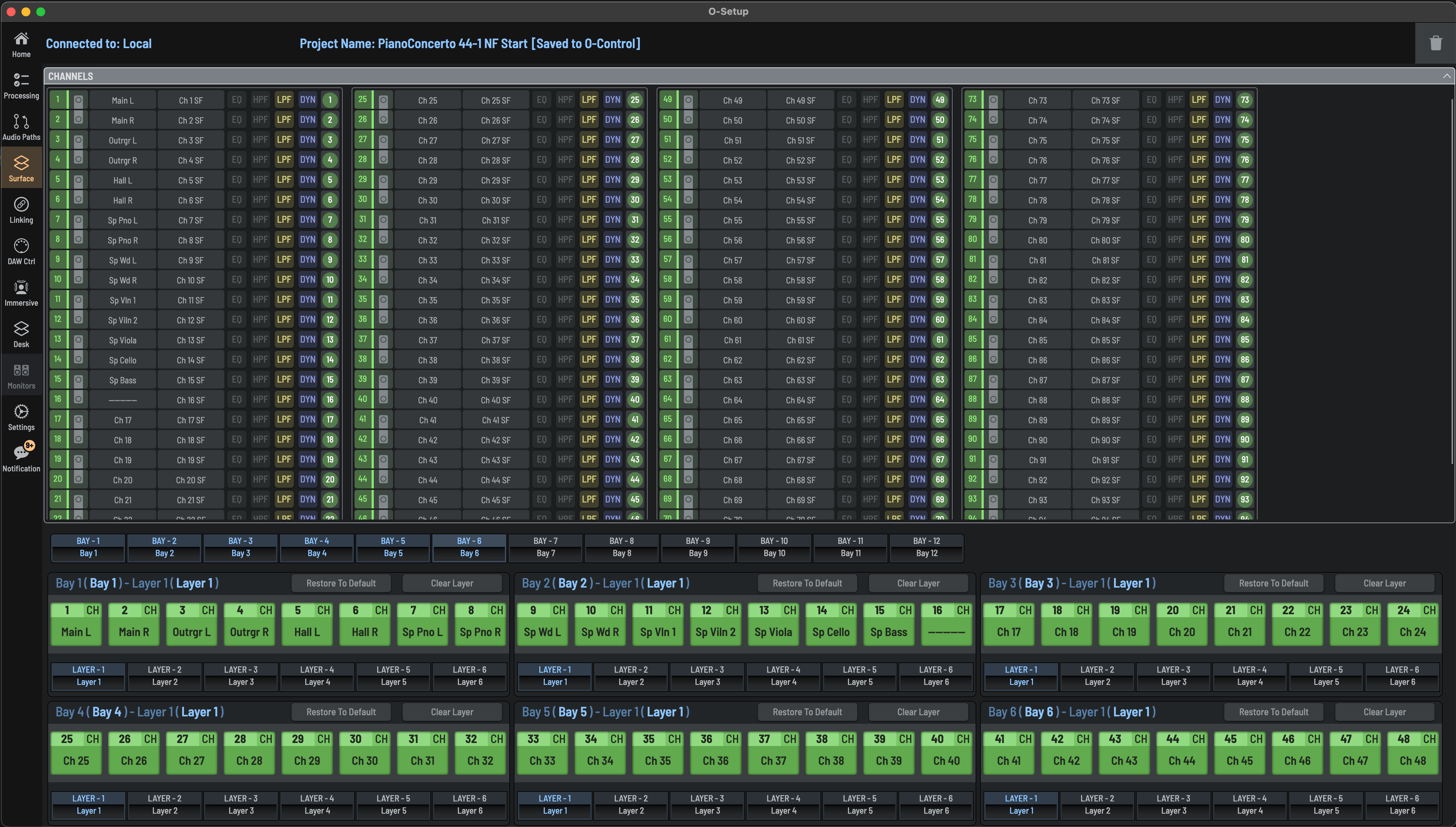Click the green circle 88 badge
This screenshot has height=827, width=1456.
(x=1245, y=400)
